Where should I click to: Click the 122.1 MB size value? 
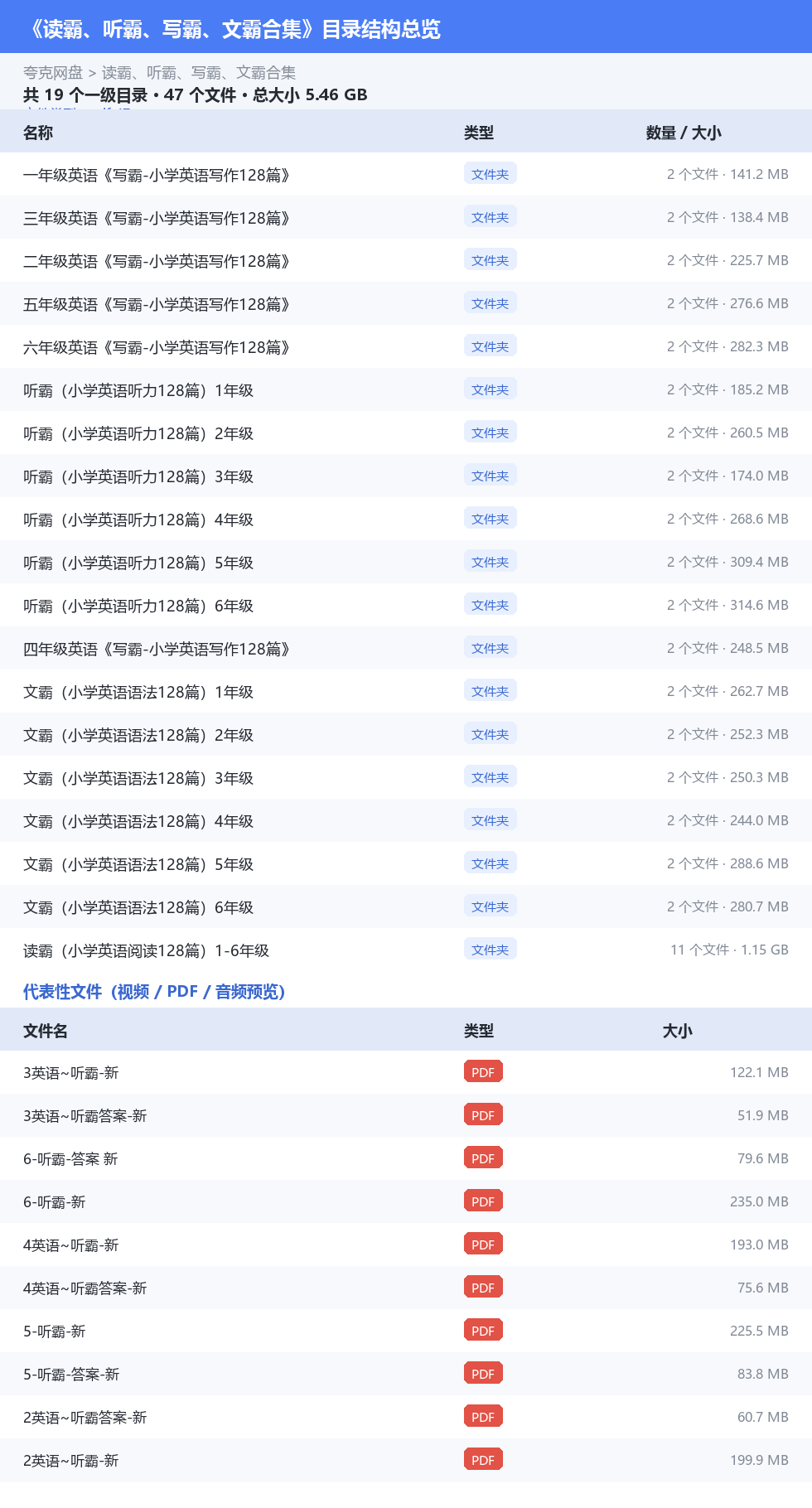(759, 1072)
